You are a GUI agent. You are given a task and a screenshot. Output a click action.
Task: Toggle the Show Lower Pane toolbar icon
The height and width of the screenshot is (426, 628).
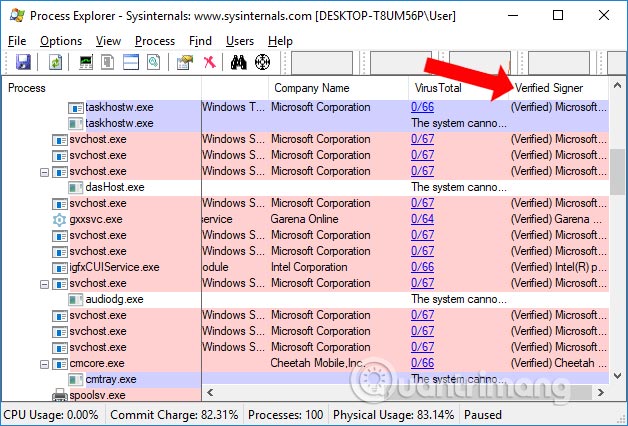tap(131, 62)
